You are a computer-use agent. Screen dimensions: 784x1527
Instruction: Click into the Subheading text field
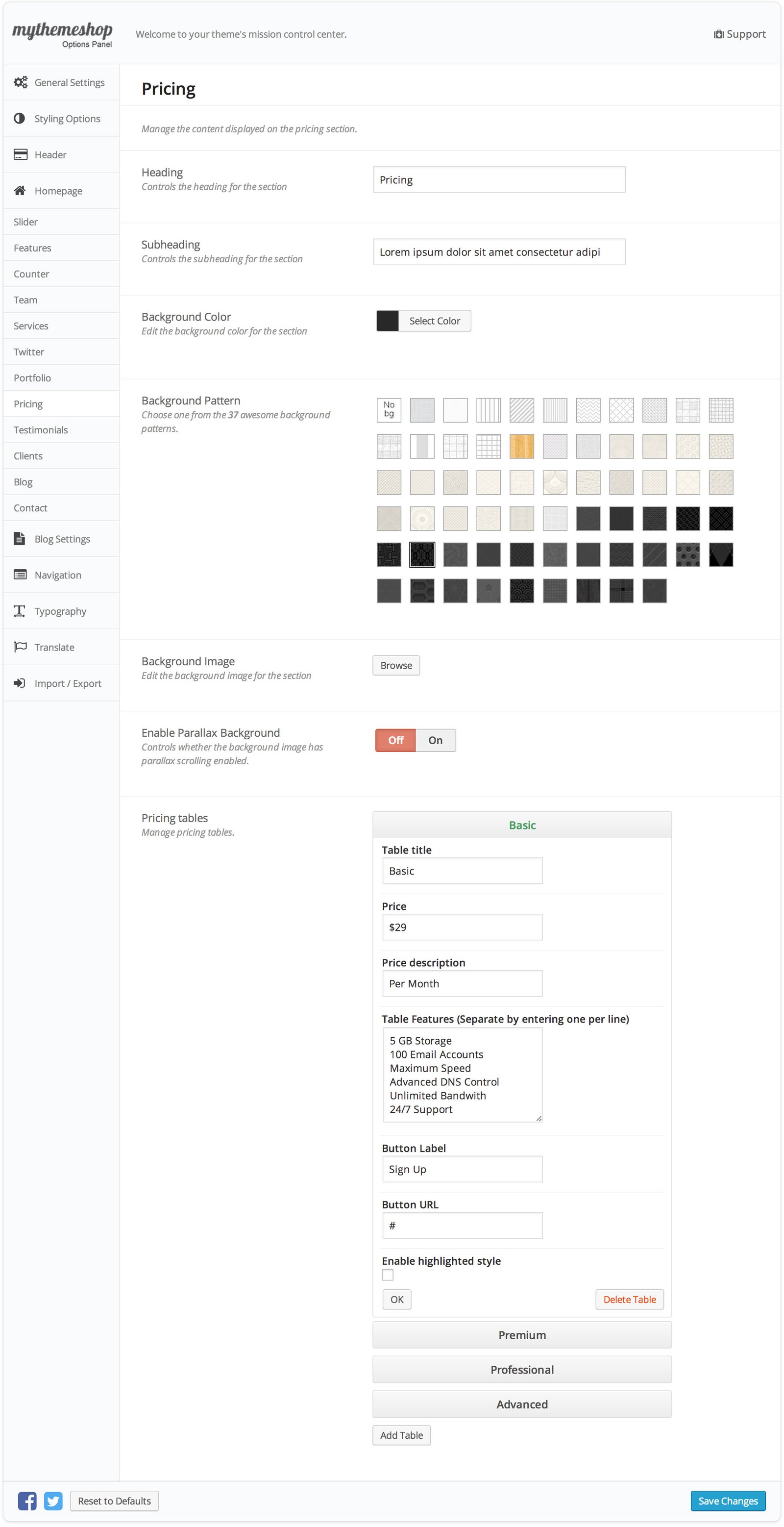tap(498, 252)
